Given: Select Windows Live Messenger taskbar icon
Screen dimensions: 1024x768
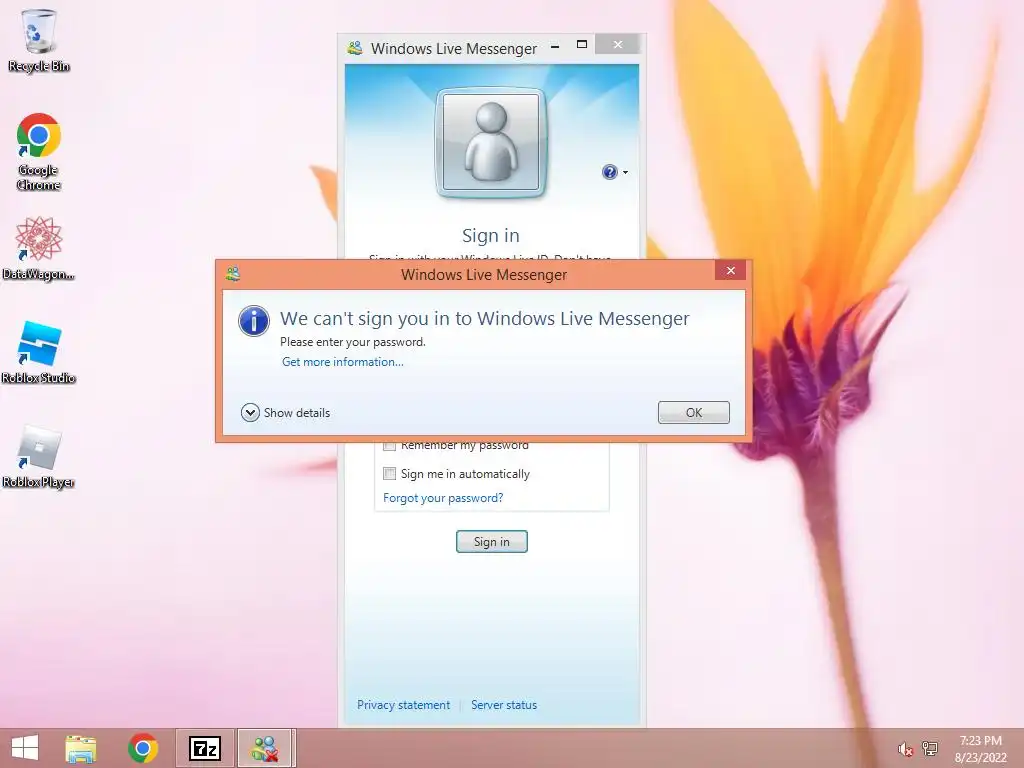Looking at the screenshot, I should [x=265, y=748].
